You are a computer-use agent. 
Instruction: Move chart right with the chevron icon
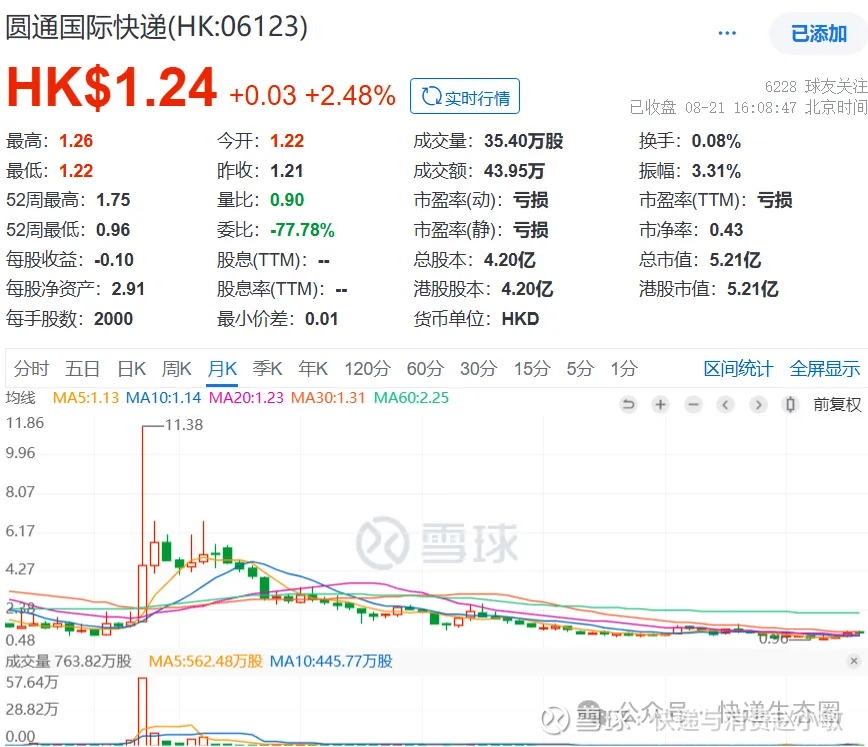758,405
